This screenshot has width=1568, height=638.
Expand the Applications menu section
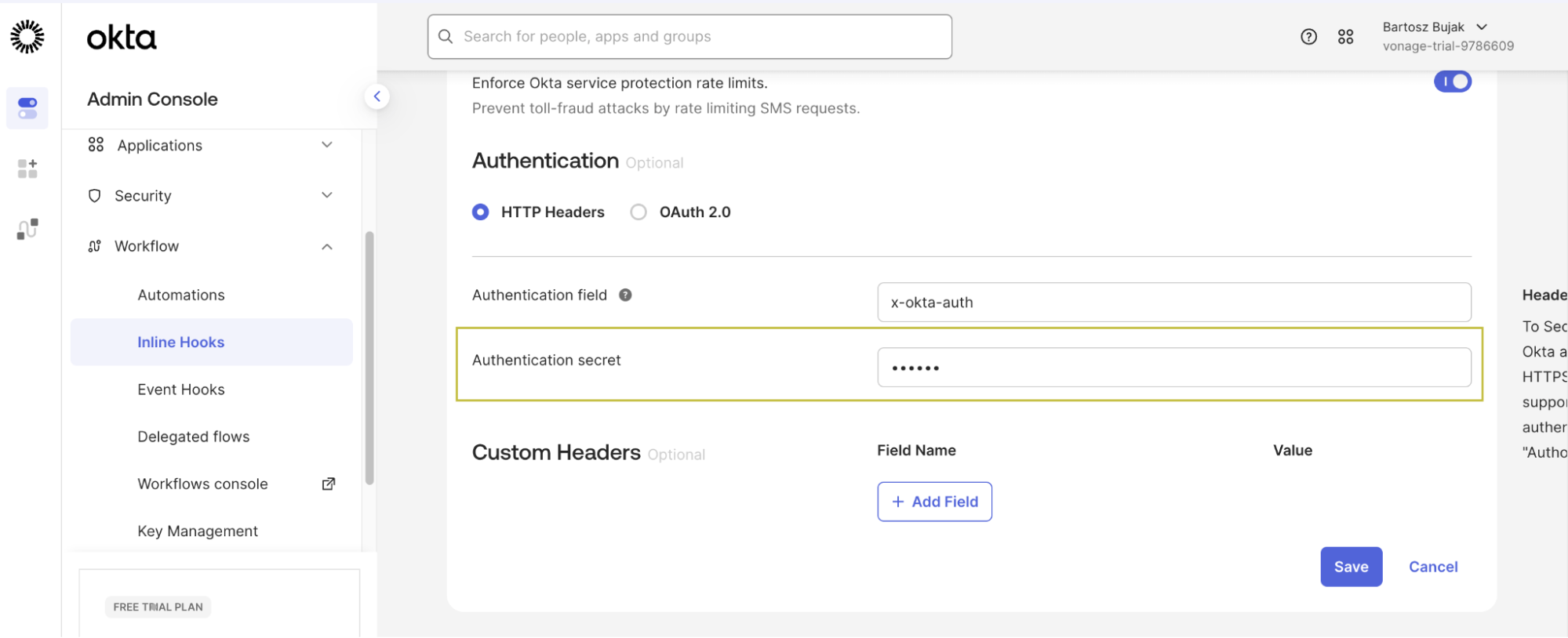pyautogui.click(x=211, y=146)
